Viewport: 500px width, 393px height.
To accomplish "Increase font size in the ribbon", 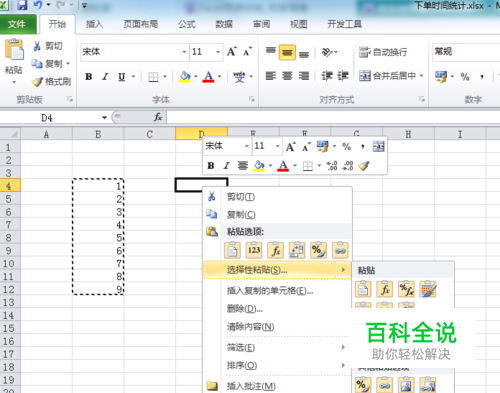I will [232, 52].
